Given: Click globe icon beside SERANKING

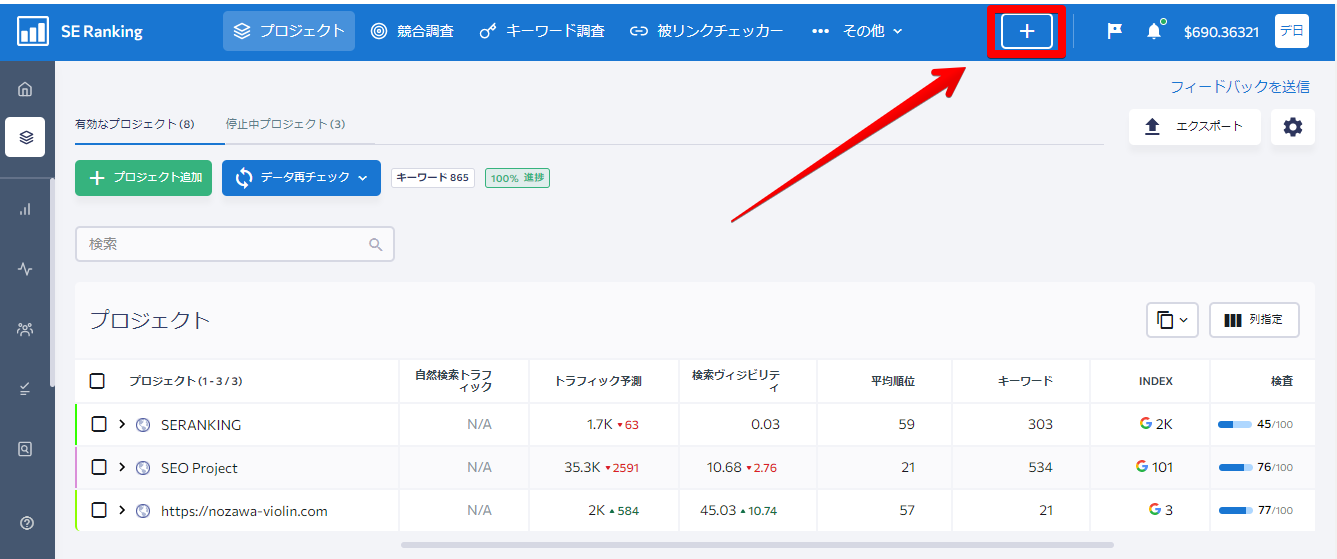Looking at the screenshot, I should pos(143,425).
